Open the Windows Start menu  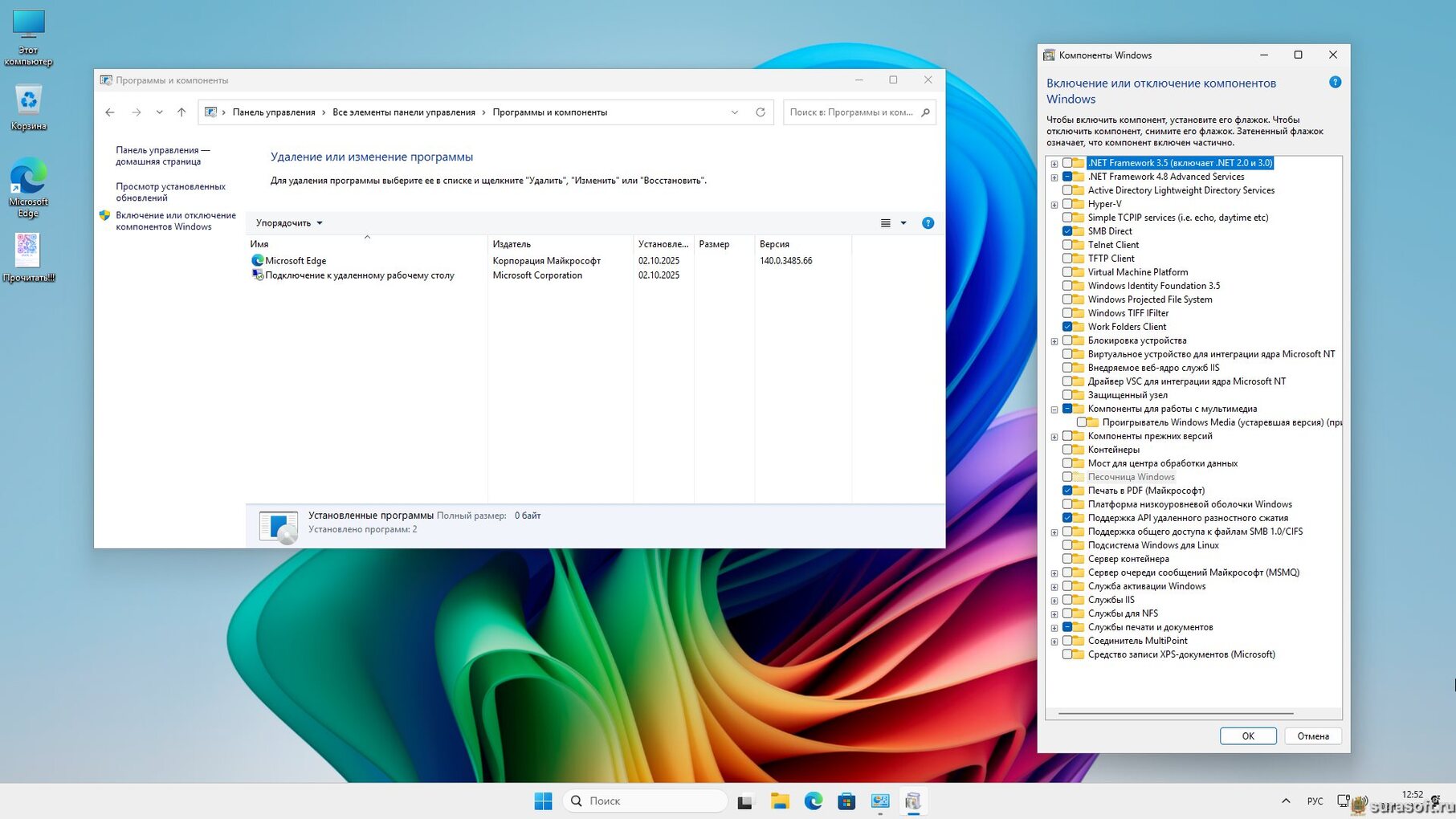tap(543, 801)
